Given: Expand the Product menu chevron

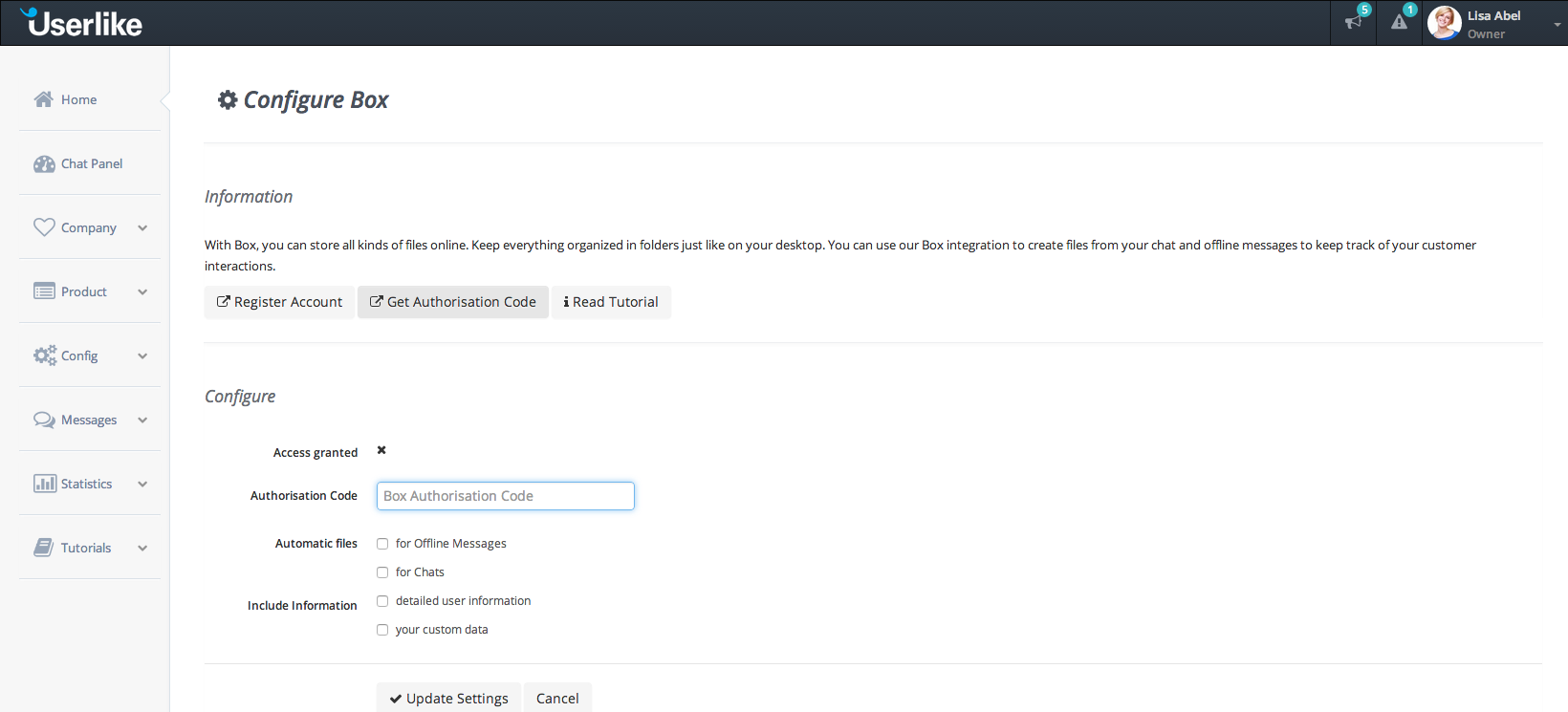Looking at the screenshot, I should (x=142, y=291).
